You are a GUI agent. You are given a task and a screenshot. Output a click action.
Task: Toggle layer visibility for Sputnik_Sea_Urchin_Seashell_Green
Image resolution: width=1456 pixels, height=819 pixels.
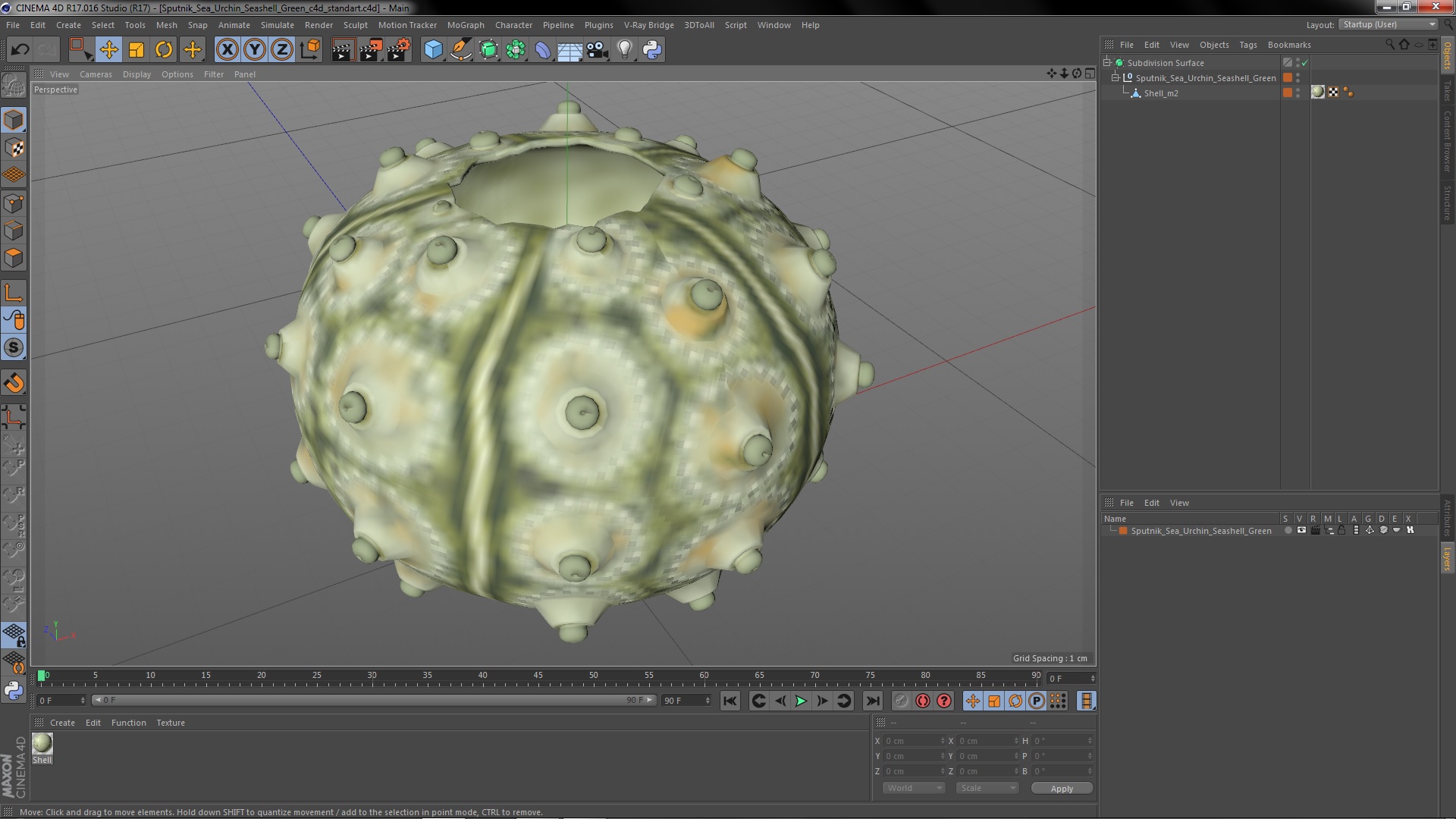(1301, 531)
